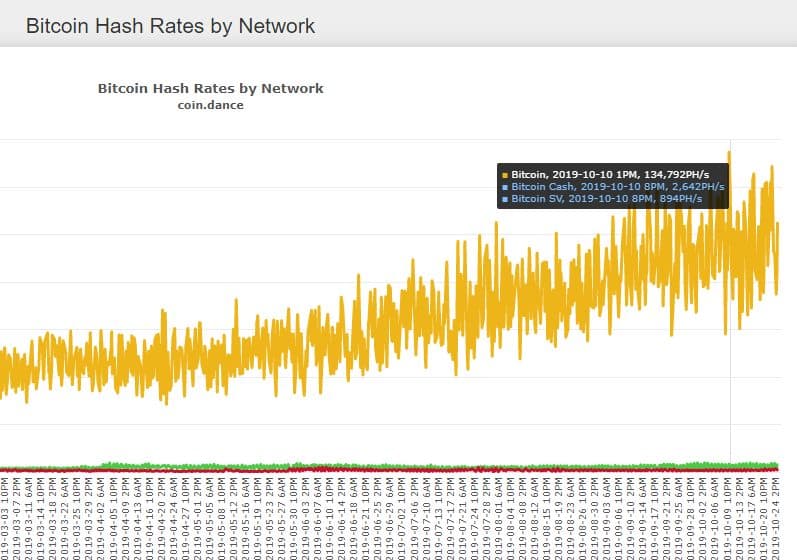Click x-axis label '2019-09-25 6AM'
Image resolution: width=797 pixels, height=560 pixels.
pos(680,518)
